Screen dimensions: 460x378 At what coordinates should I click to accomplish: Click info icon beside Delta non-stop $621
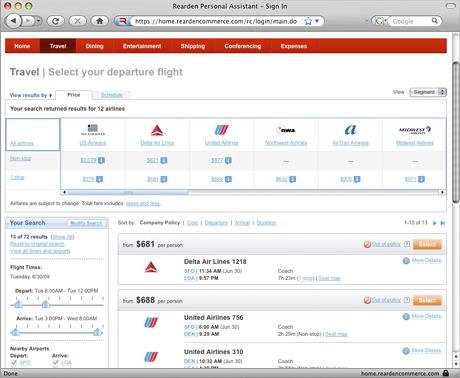point(164,160)
